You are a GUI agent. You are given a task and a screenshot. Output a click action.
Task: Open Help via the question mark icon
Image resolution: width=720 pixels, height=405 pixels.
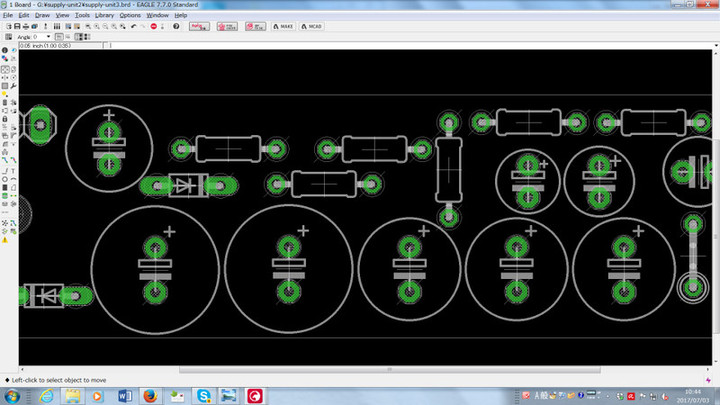coord(176,26)
